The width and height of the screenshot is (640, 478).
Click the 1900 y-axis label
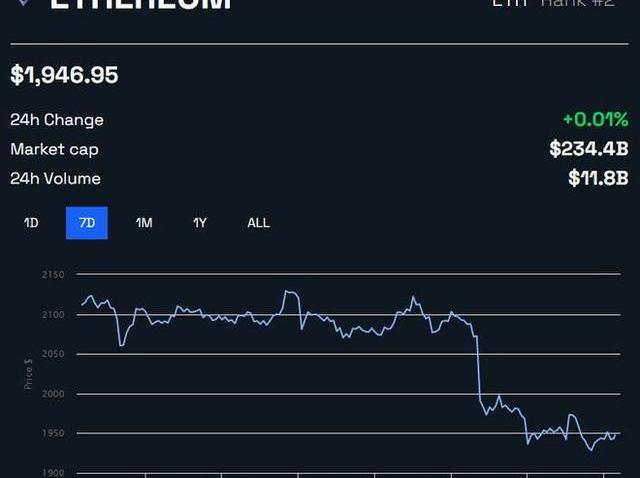tap(53, 473)
